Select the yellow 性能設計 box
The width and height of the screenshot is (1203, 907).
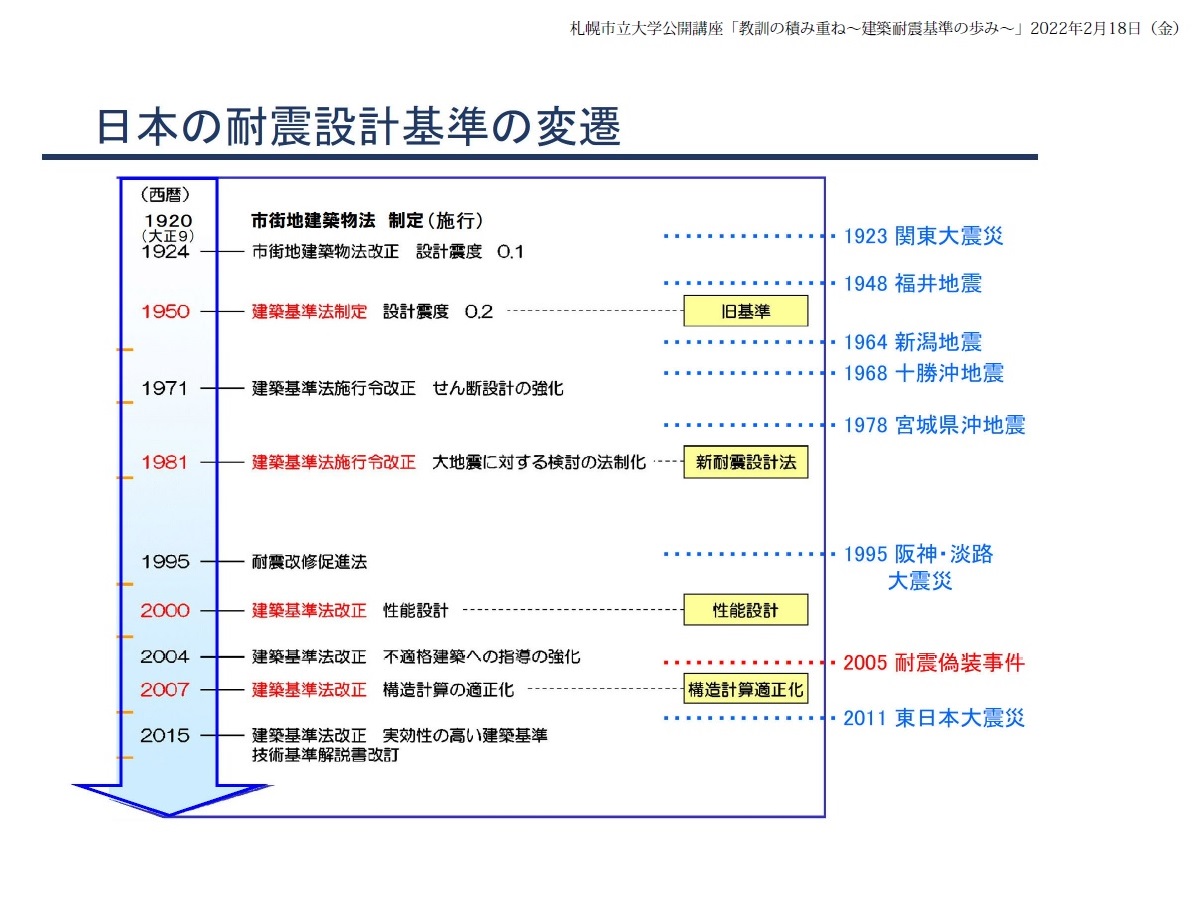[745, 610]
